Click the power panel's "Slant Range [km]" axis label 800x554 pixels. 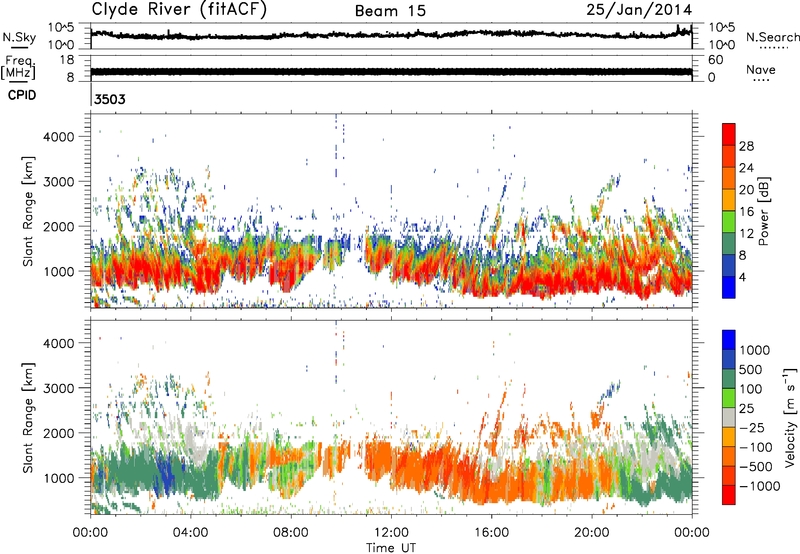click(28, 211)
